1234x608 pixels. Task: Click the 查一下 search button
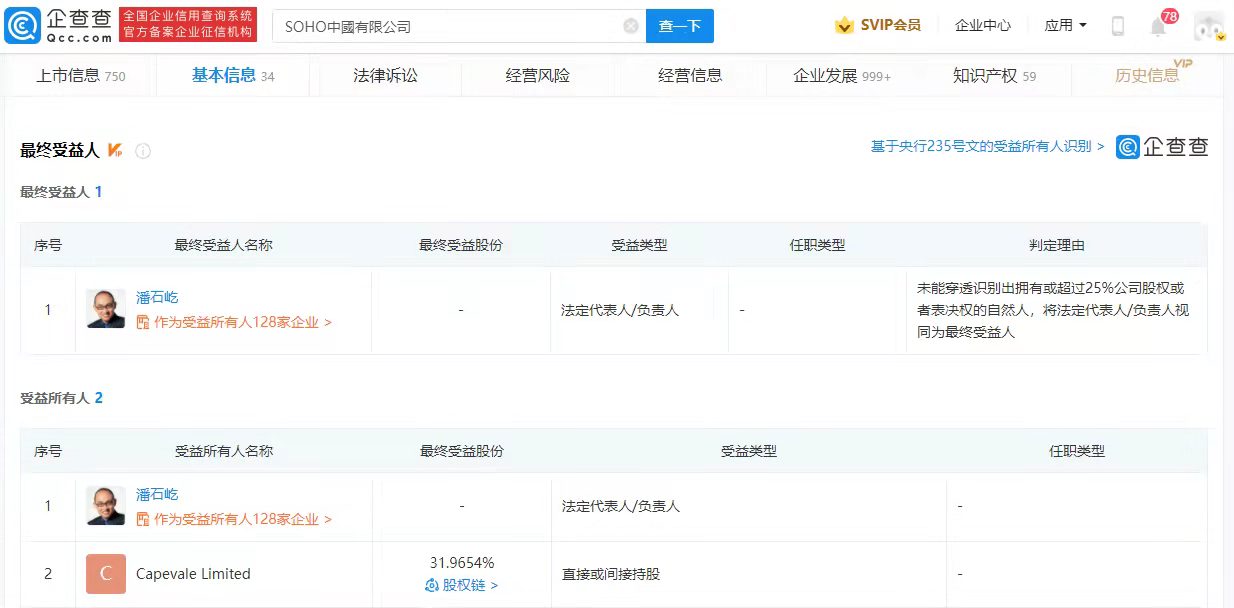[x=680, y=26]
